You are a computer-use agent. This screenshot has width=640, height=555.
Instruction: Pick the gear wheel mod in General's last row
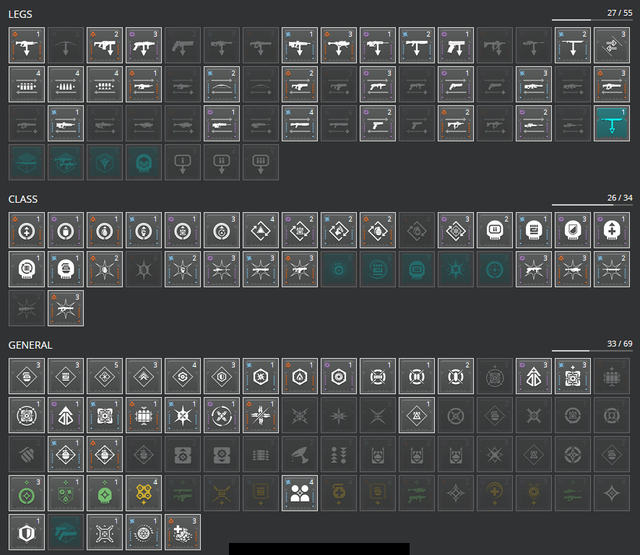(144, 533)
